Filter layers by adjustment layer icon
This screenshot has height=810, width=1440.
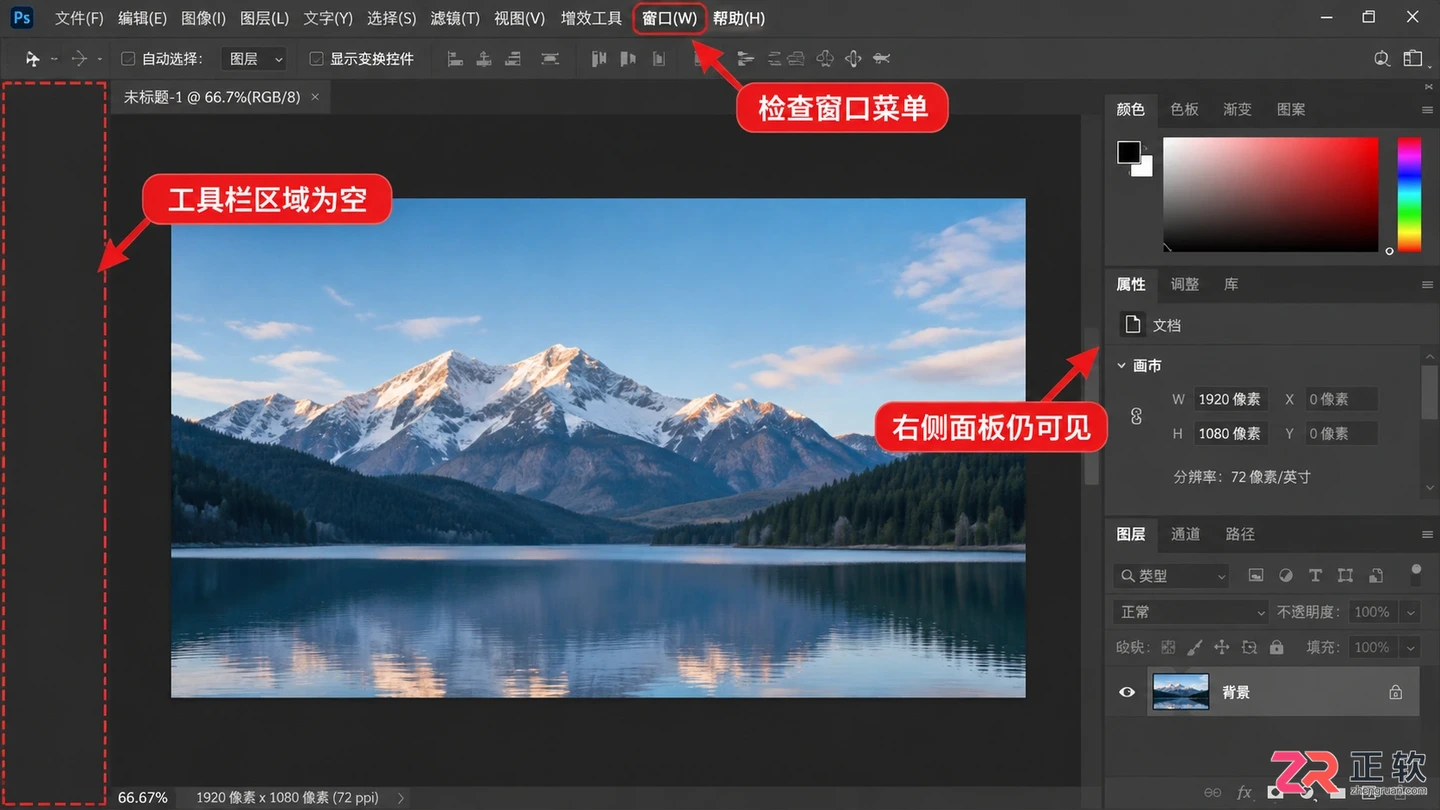1286,576
